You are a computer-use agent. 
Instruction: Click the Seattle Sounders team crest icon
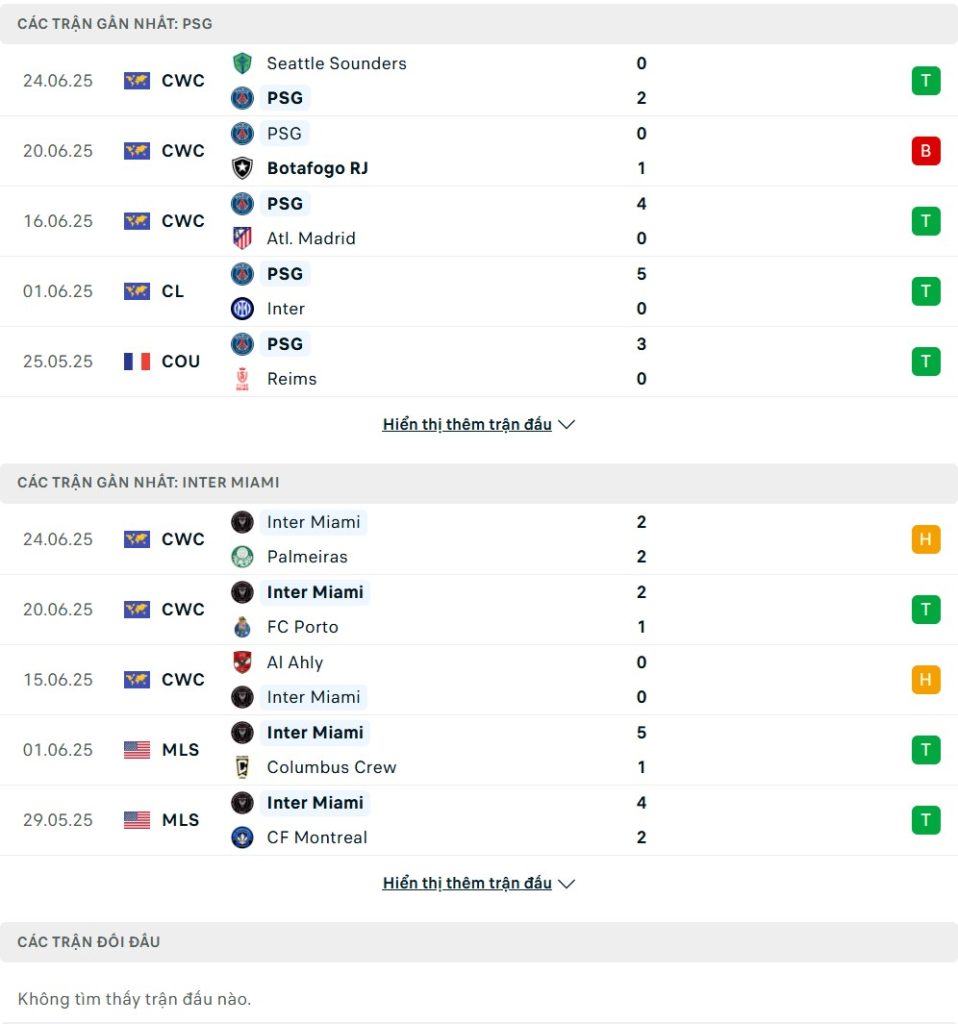coord(242,63)
